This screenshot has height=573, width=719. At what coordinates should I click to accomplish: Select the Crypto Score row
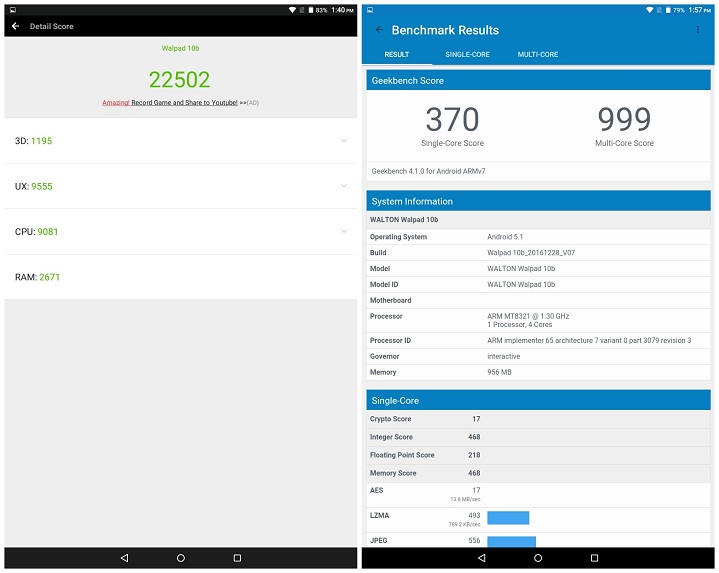coord(538,419)
